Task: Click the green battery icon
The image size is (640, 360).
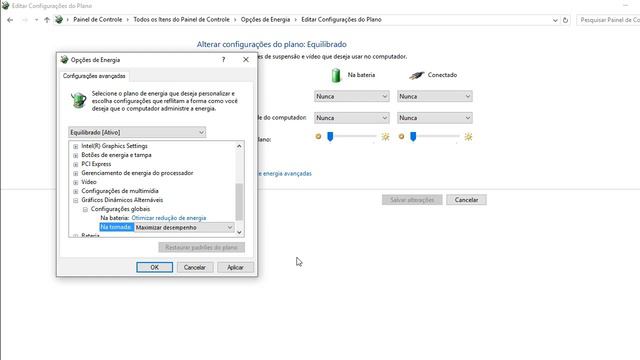Action: 336,75
